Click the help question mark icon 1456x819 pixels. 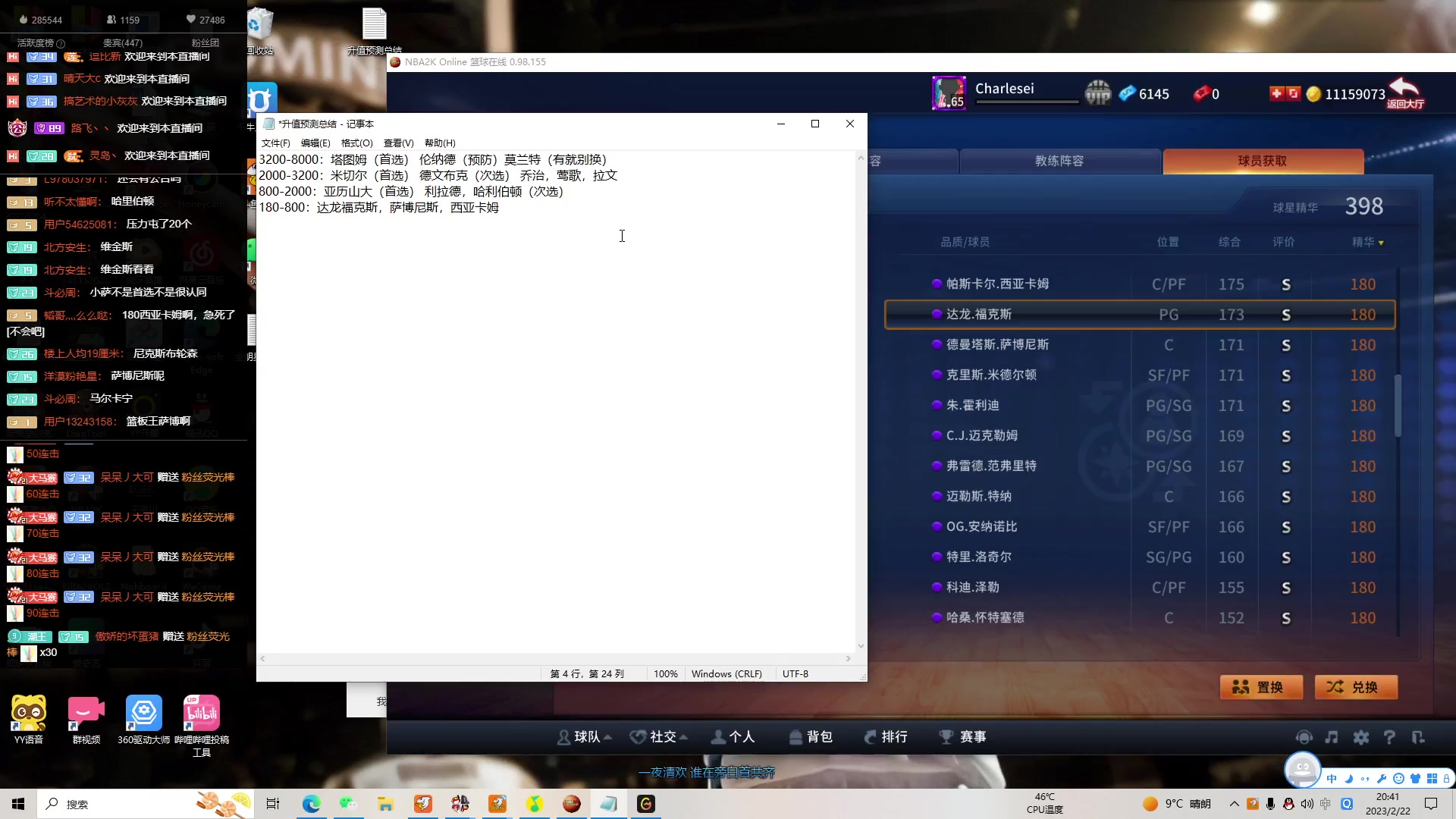tap(1389, 737)
